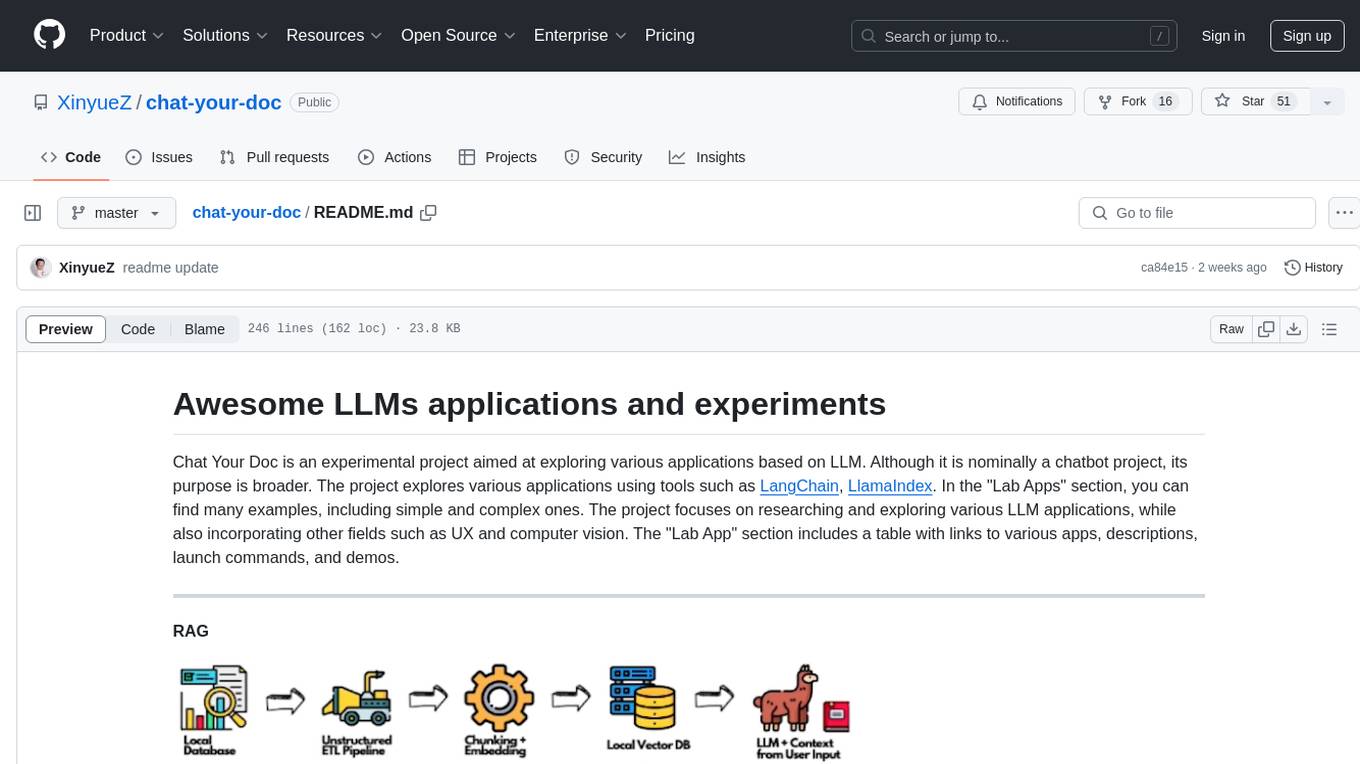1360x764 pixels.
Task: Expand the Open Source menu
Action: (458, 35)
